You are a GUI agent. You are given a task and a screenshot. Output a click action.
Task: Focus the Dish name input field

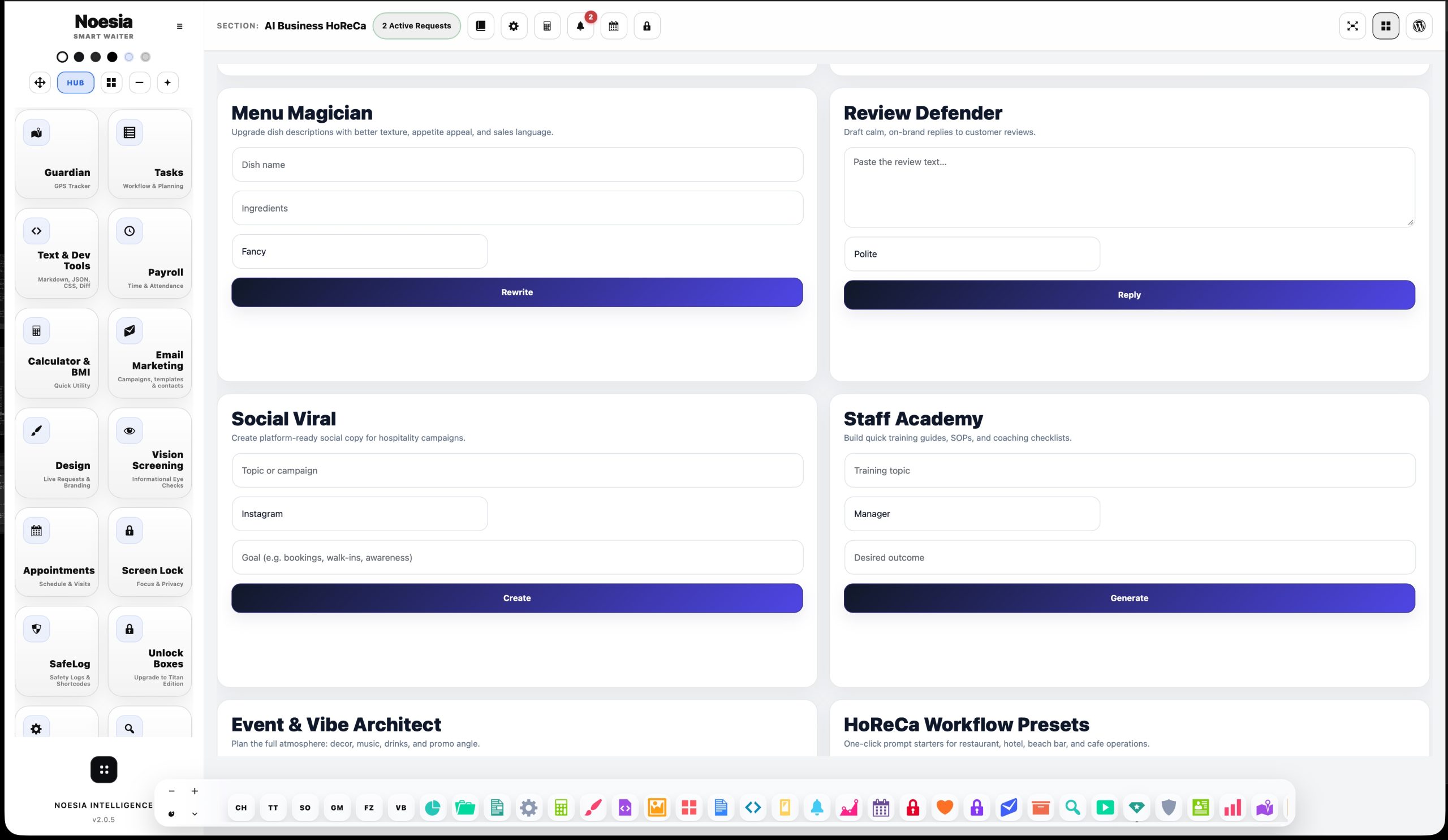pos(518,164)
